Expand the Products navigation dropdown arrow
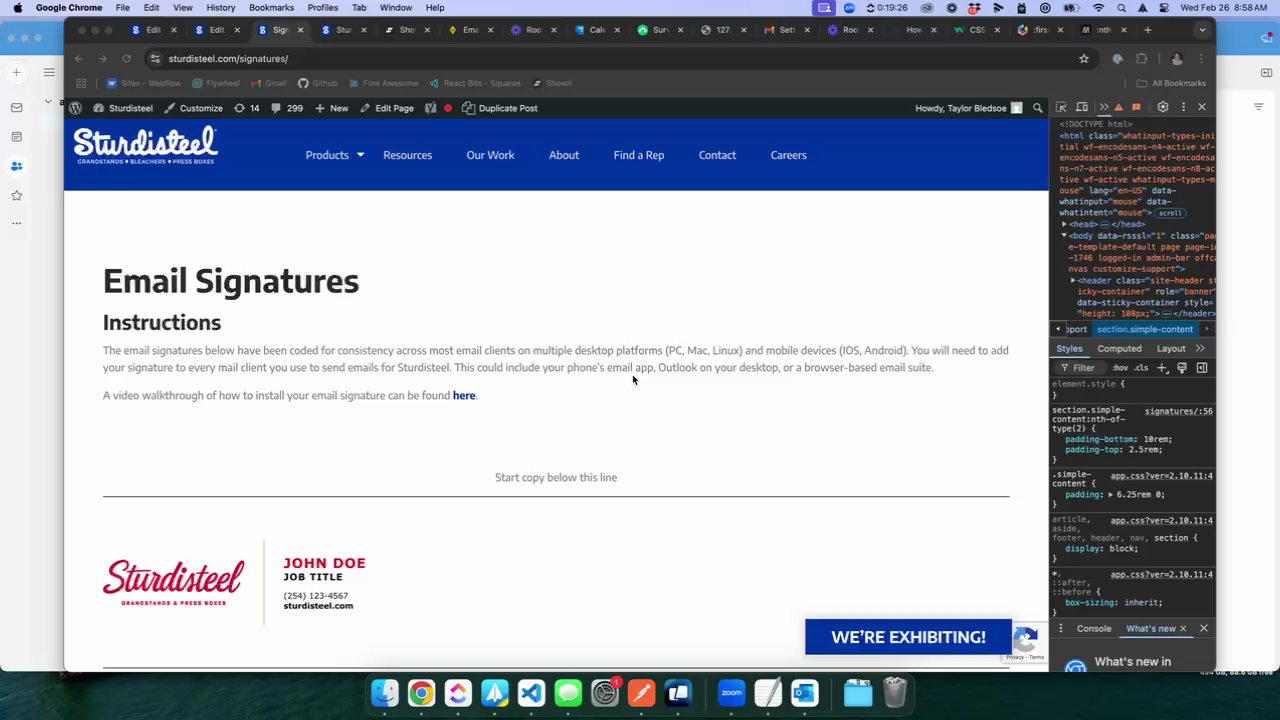 point(360,155)
